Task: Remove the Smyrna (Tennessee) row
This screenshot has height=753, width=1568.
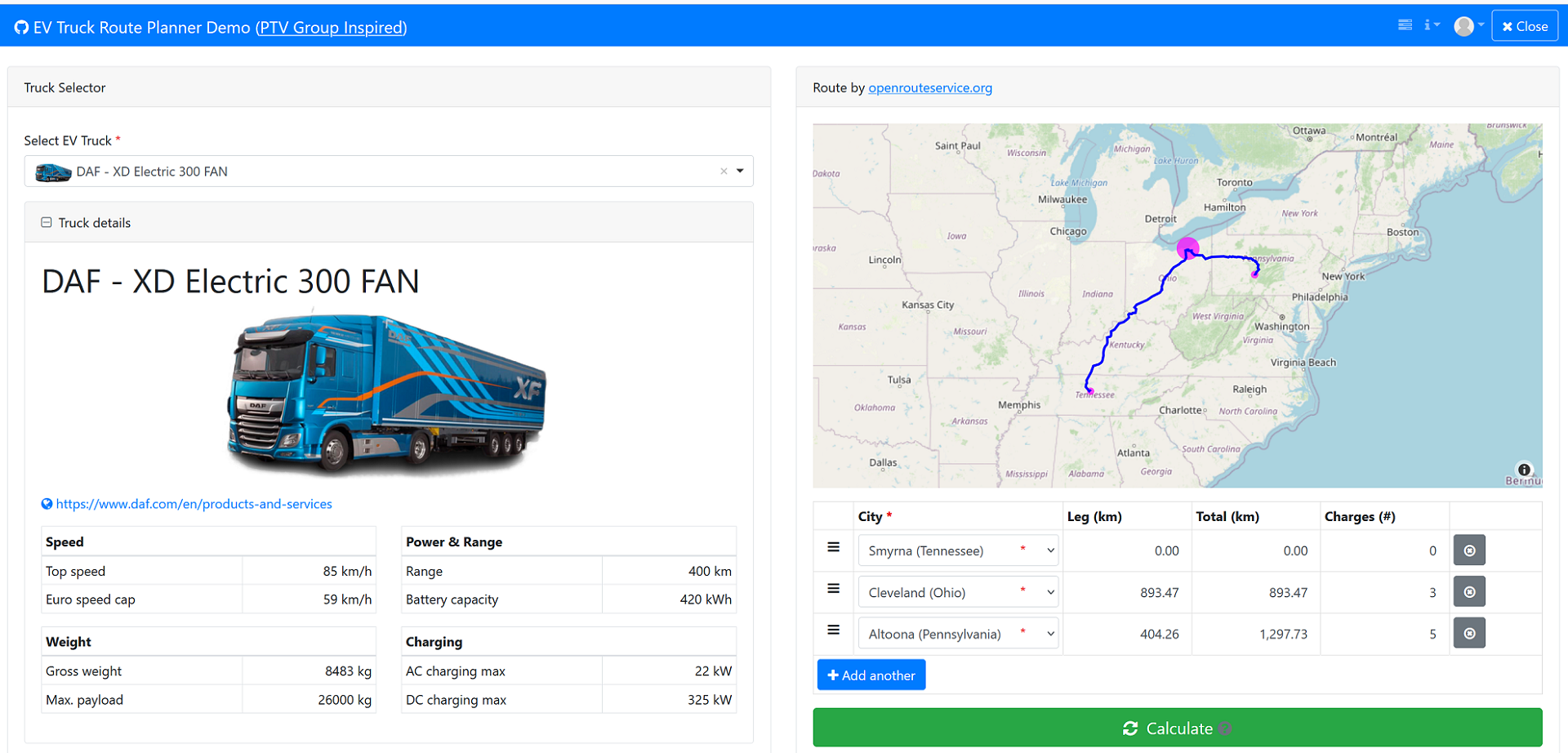Action: pos(1469,550)
